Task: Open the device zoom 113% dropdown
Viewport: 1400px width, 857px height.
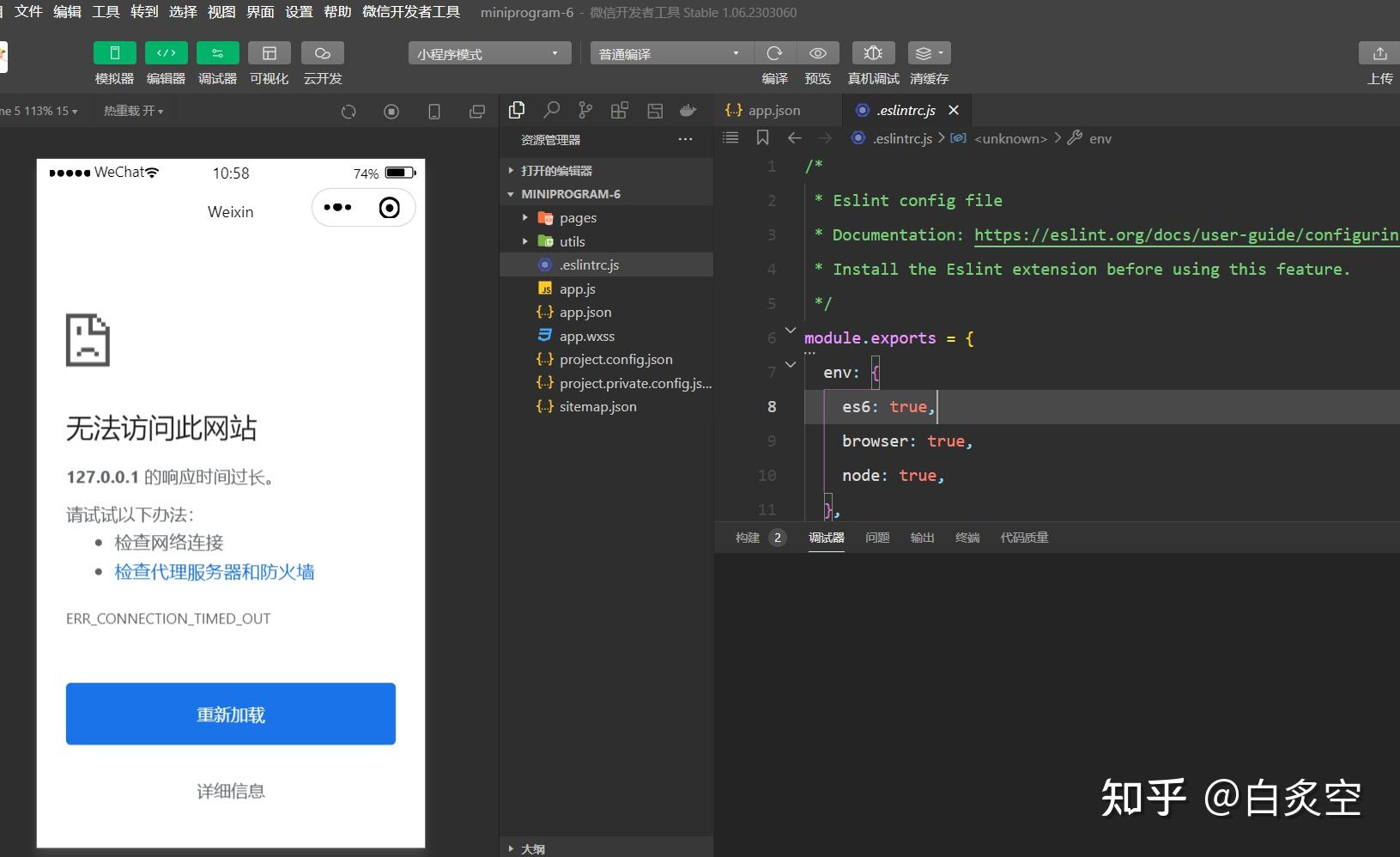Action: click(41, 111)
